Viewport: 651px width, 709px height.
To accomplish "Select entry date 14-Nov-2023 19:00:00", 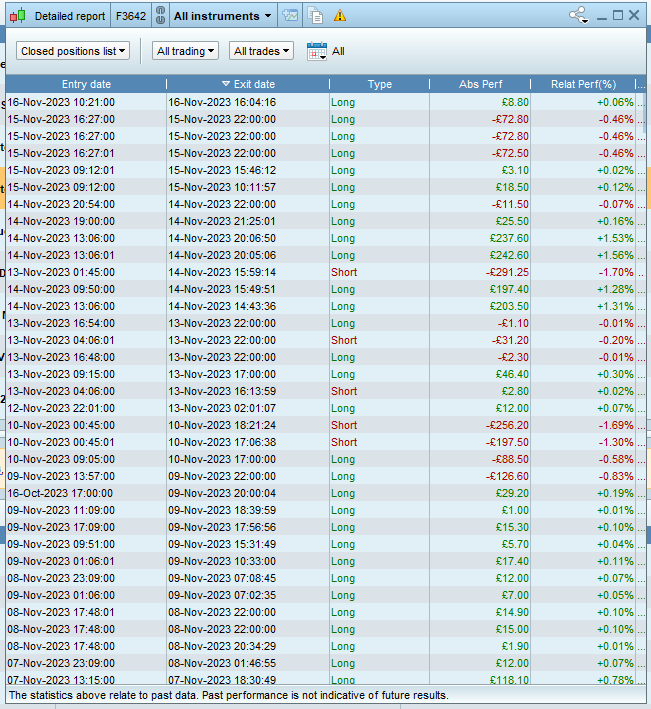I will click(61, 221).
